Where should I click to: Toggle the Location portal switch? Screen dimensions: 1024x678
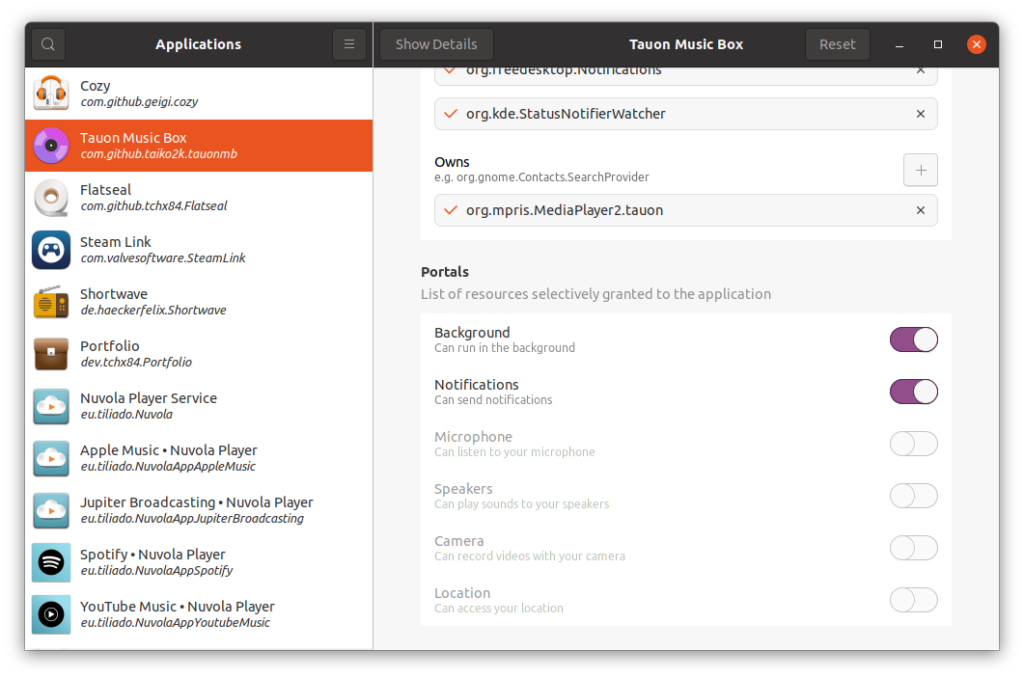point(913,600)
